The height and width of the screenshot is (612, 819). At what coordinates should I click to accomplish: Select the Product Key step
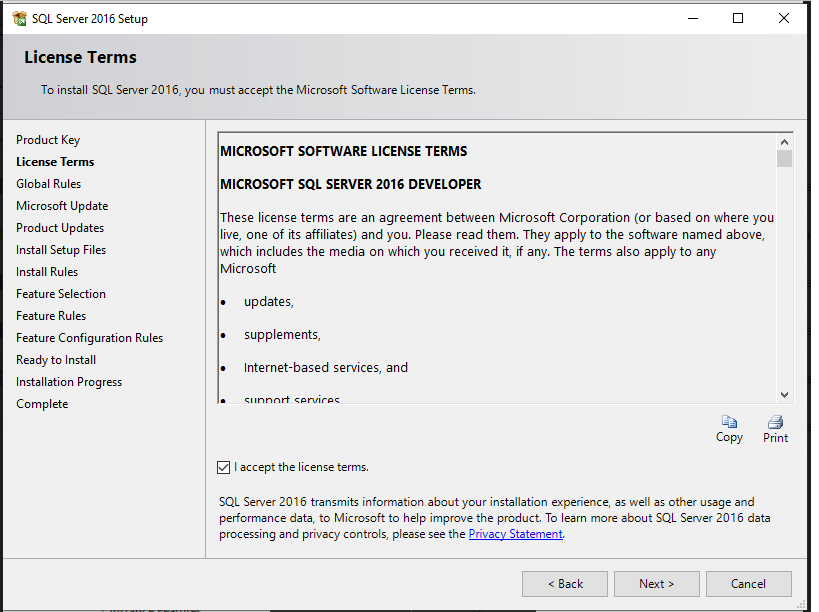pos(48,139)
